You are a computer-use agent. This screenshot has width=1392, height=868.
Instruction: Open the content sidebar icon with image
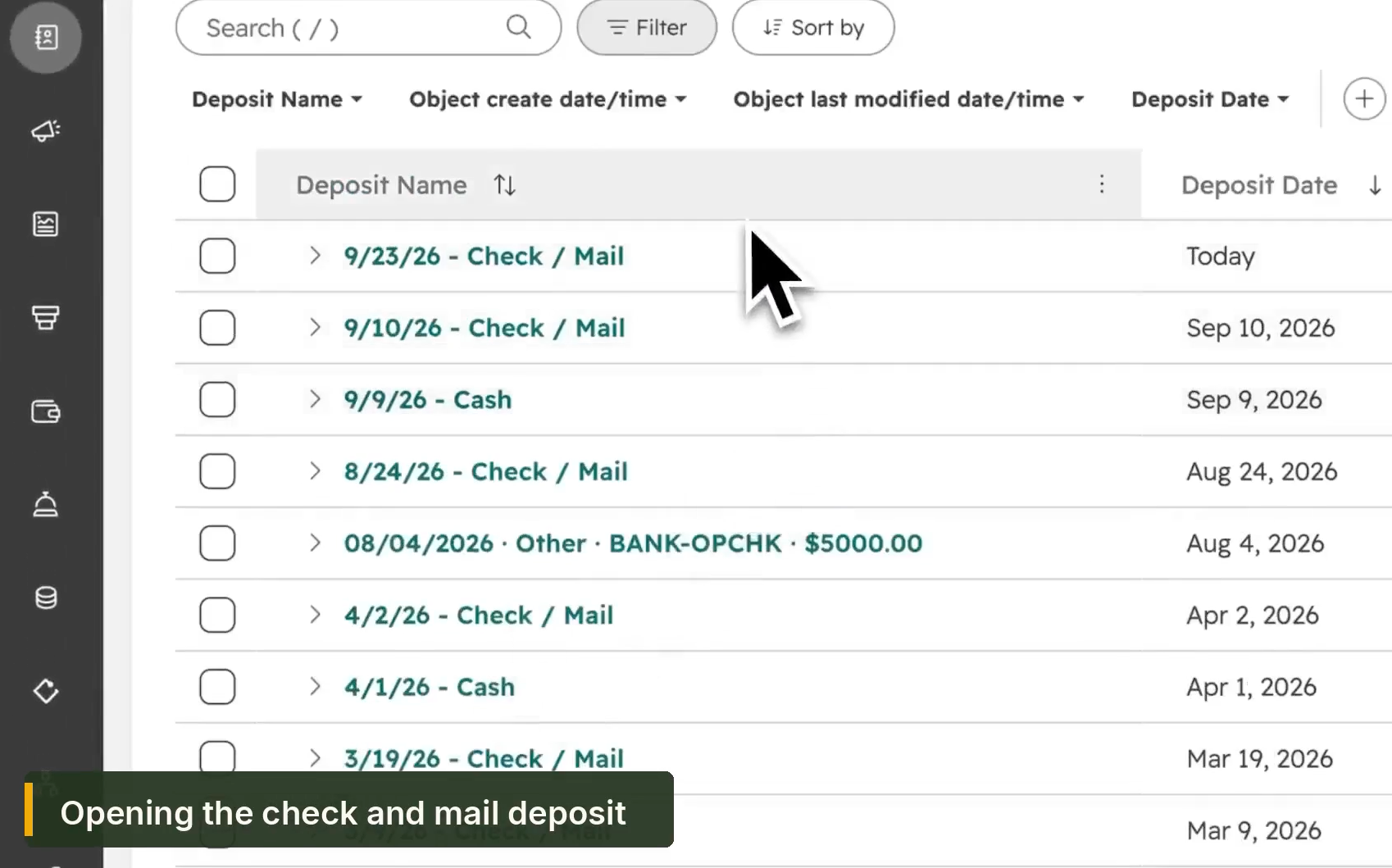coord(46,224)
